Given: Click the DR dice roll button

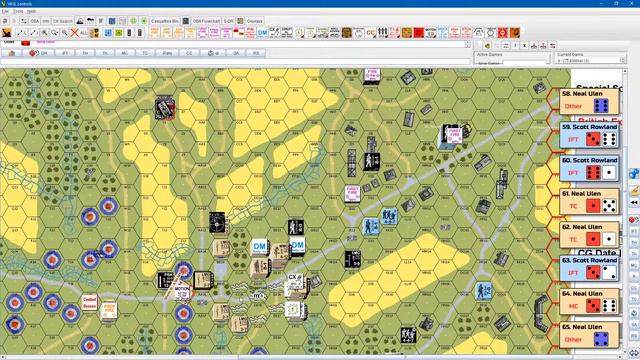Looking at the screenshot, I should point(39,53).
